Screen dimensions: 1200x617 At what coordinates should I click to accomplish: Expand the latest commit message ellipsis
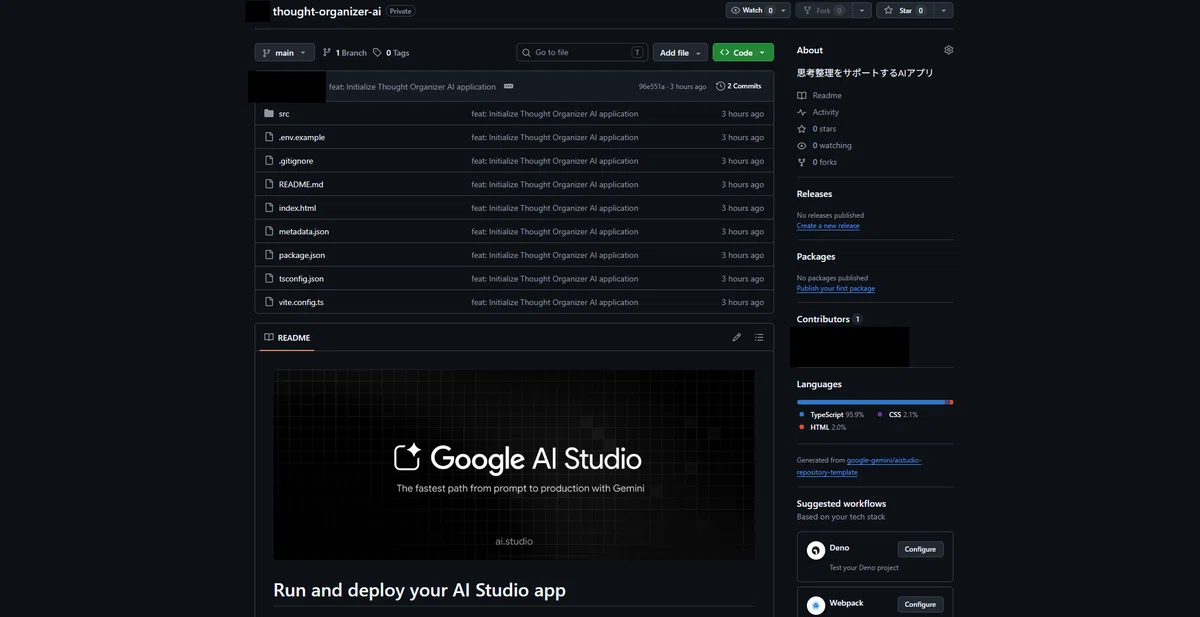(508, 86)
